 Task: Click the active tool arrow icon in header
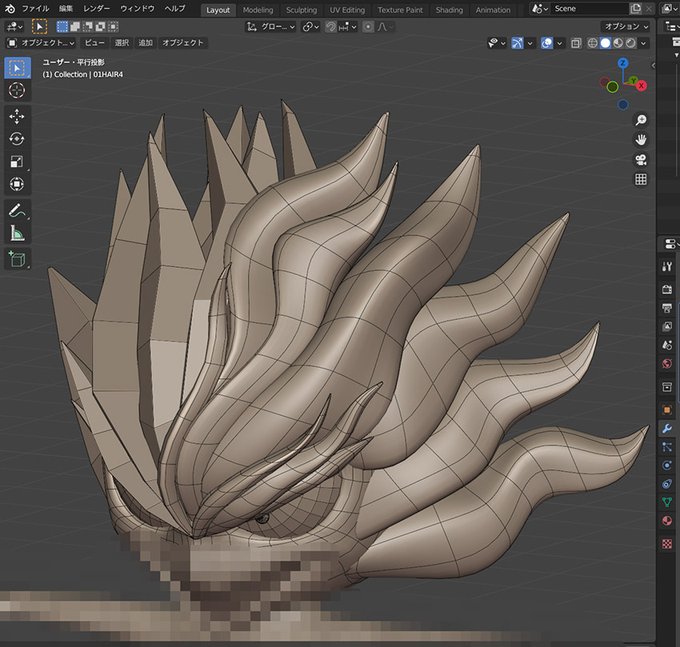[39, 27]
